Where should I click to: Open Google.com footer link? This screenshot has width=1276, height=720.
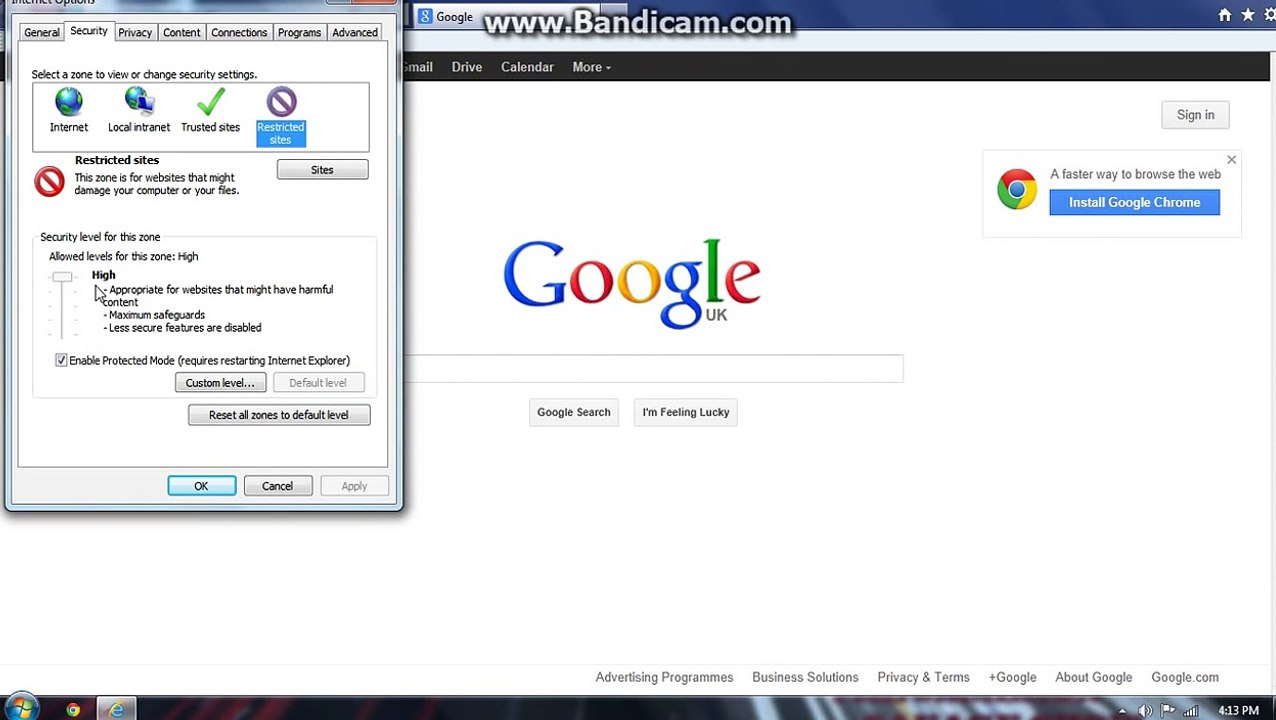click(1185, 677)
